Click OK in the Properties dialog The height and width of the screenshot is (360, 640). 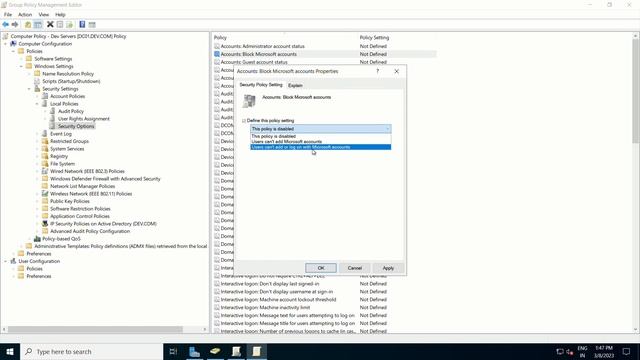321,268
